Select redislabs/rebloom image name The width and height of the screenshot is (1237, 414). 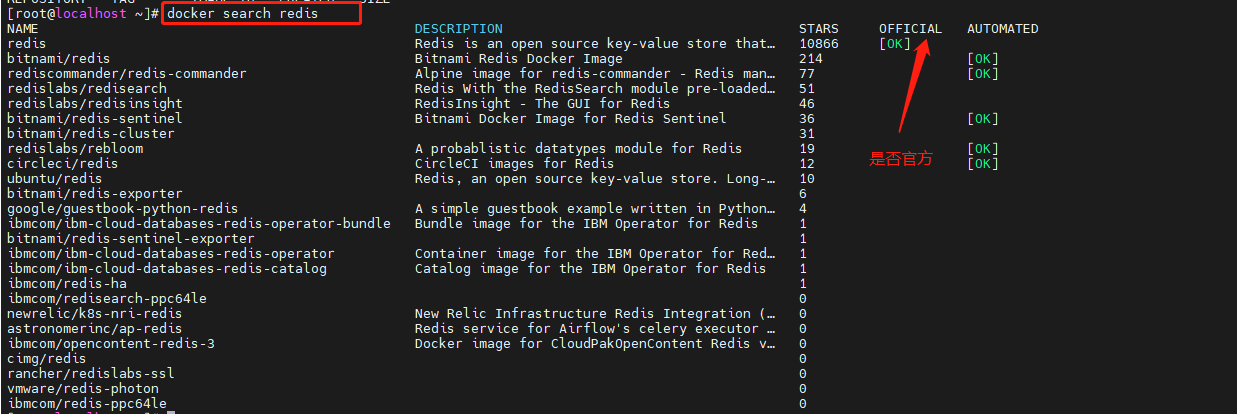(x=75, y=149)
